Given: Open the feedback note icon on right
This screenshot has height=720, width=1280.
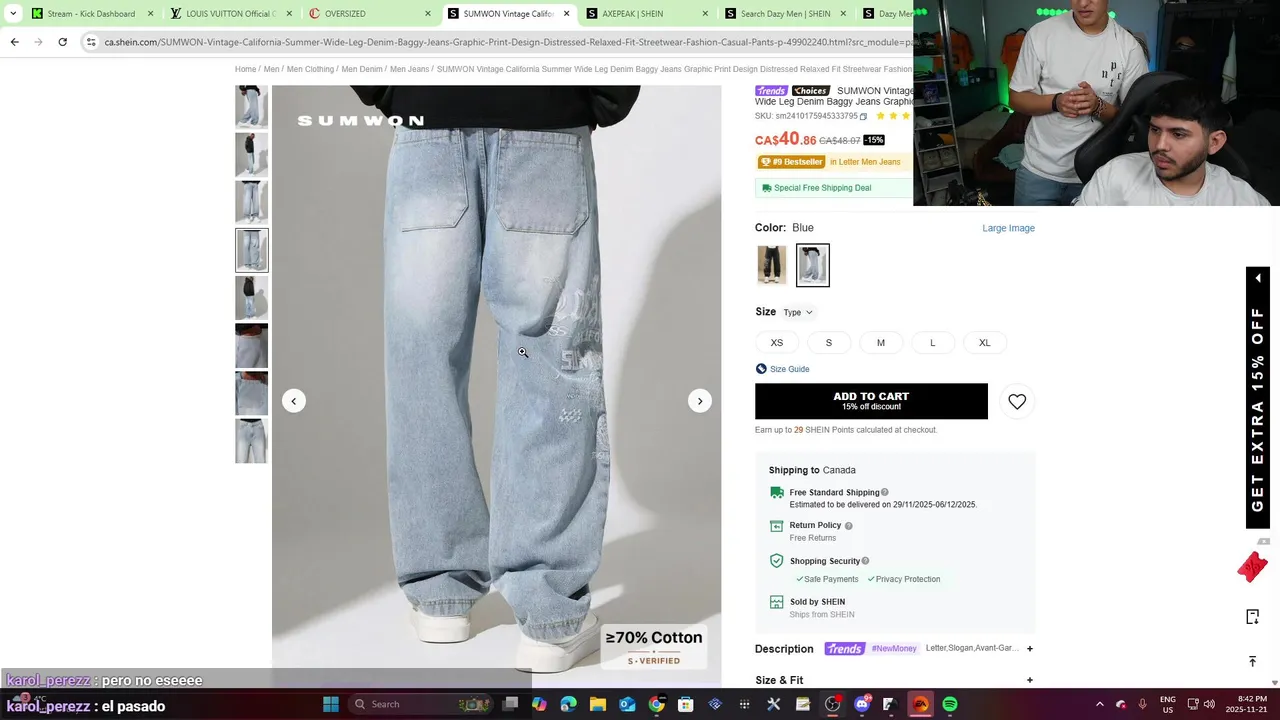Looking at the screenshot, I should click(x=1252, y=616).
